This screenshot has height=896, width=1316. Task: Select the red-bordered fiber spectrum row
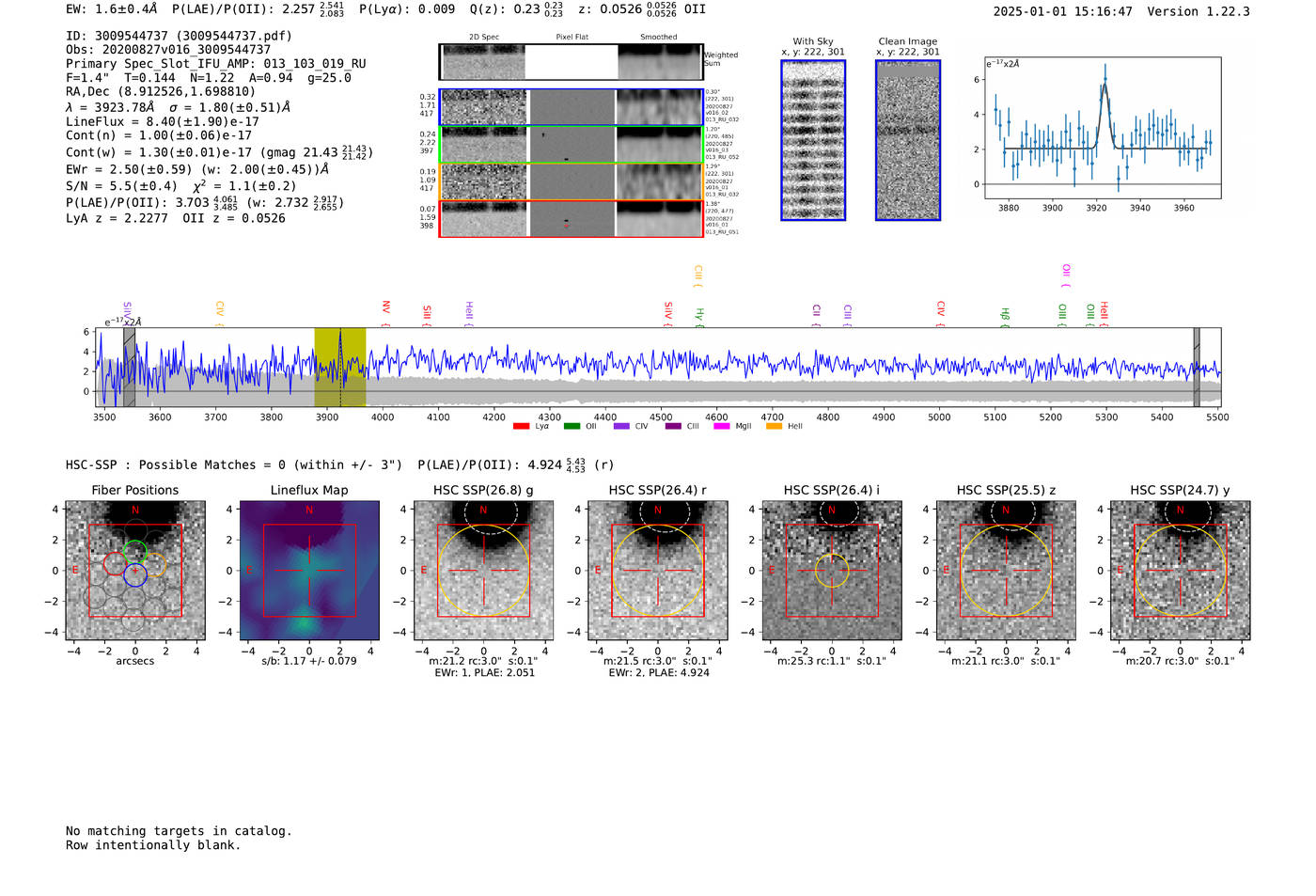pyautogui.click(x=571, y=218)
